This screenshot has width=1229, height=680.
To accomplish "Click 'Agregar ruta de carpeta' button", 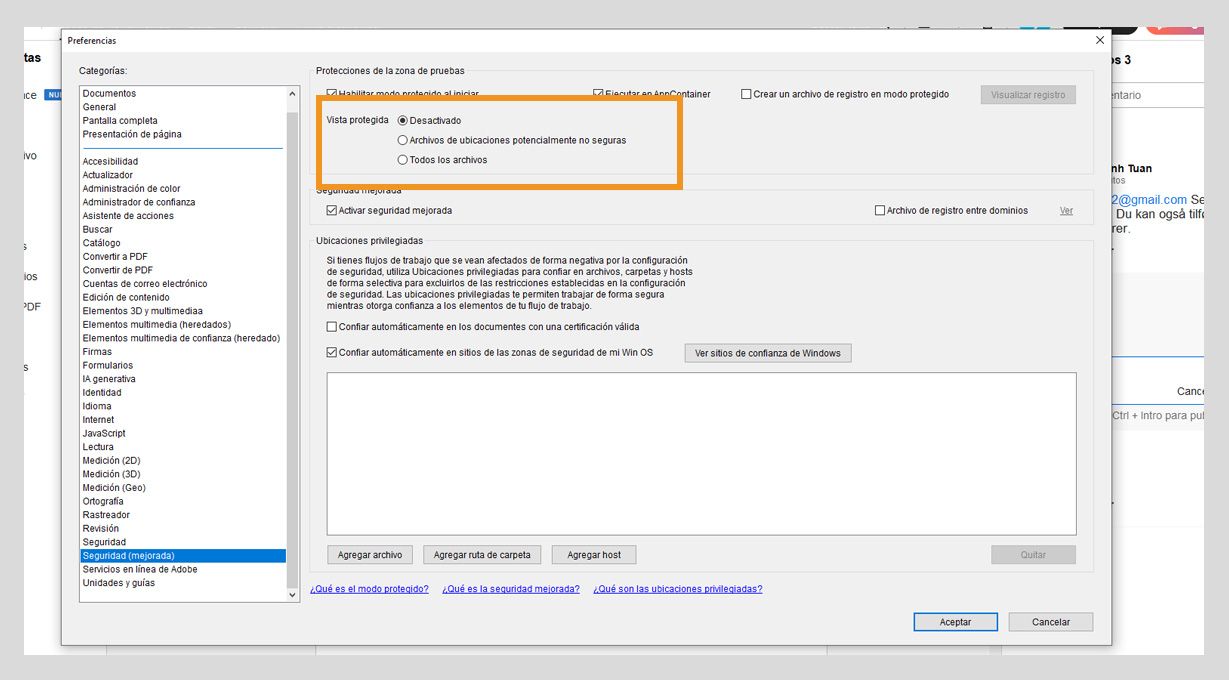I will pyautogui.click(x=483, y=554).
